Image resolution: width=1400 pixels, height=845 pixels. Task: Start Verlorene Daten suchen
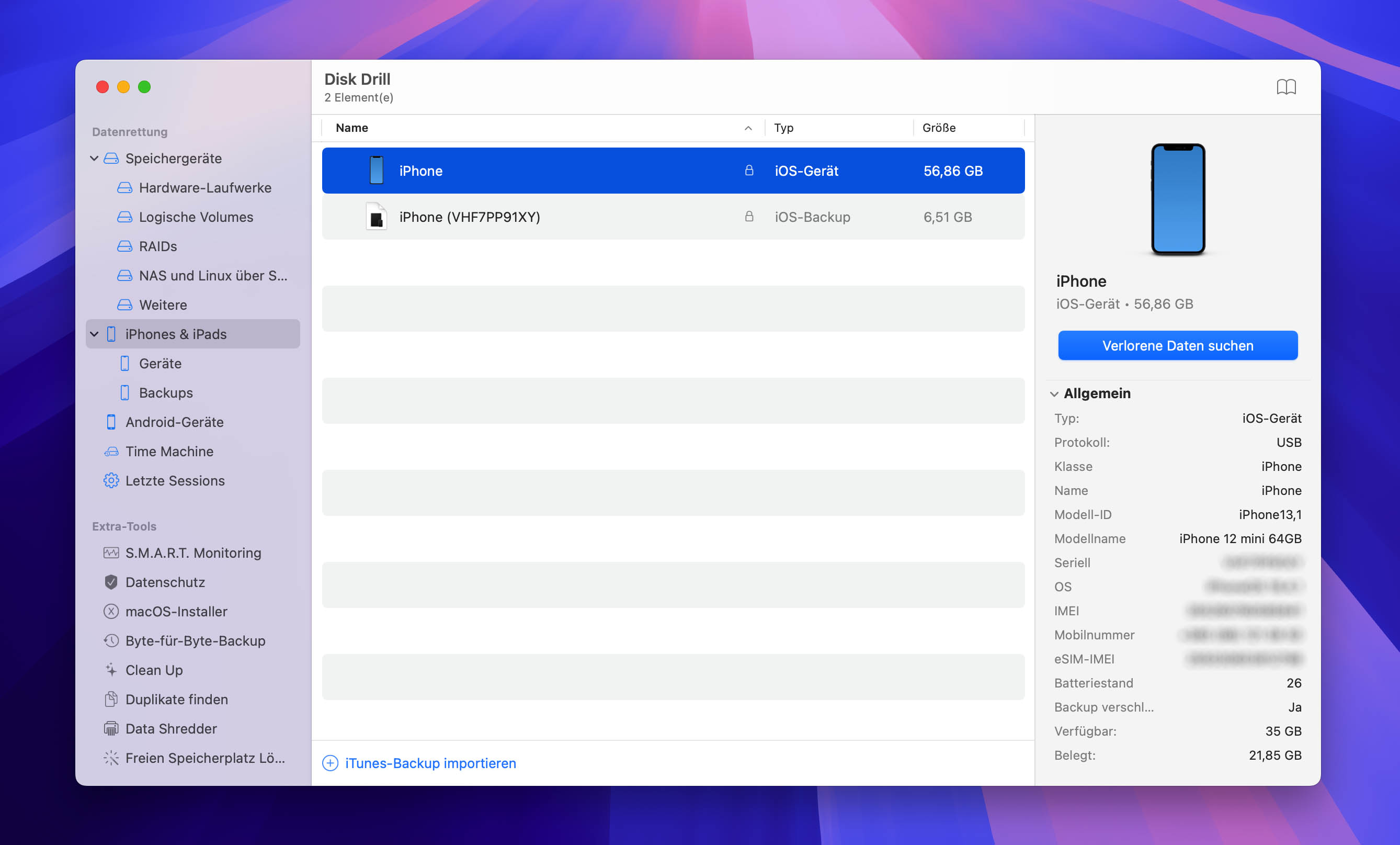coord(1177,346)
